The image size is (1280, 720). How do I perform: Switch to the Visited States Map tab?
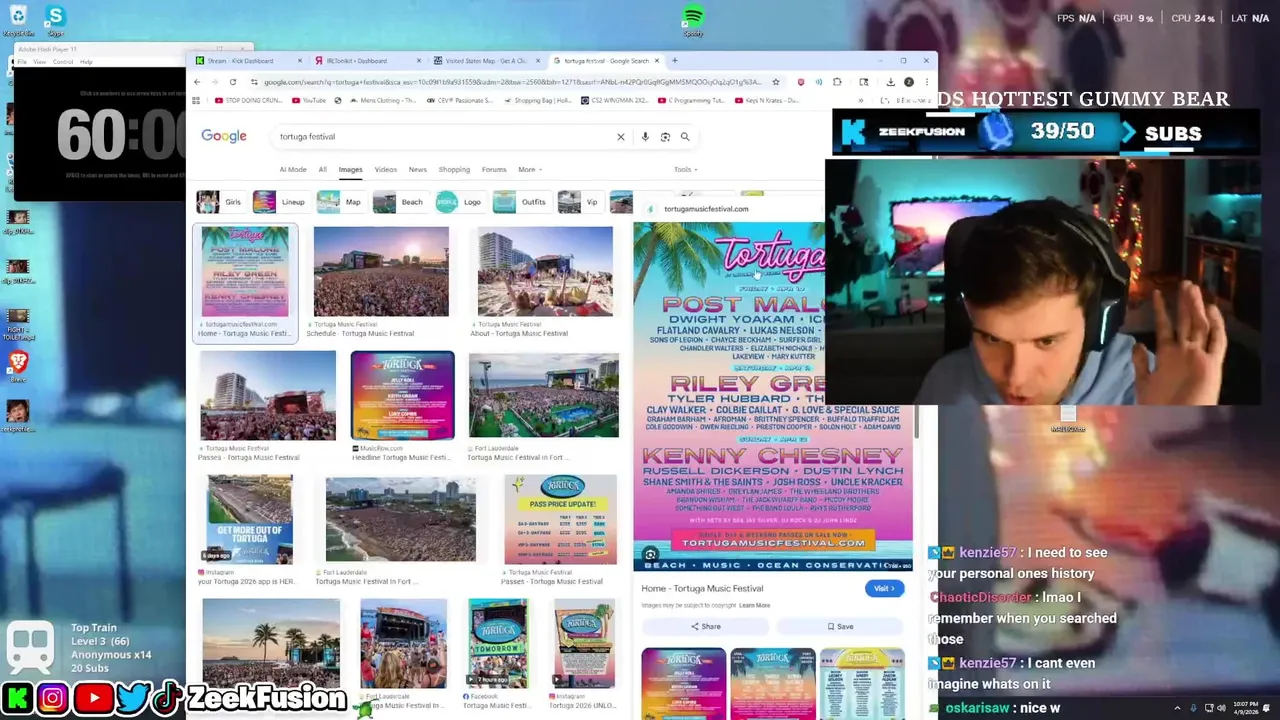[x=486, y=61]
